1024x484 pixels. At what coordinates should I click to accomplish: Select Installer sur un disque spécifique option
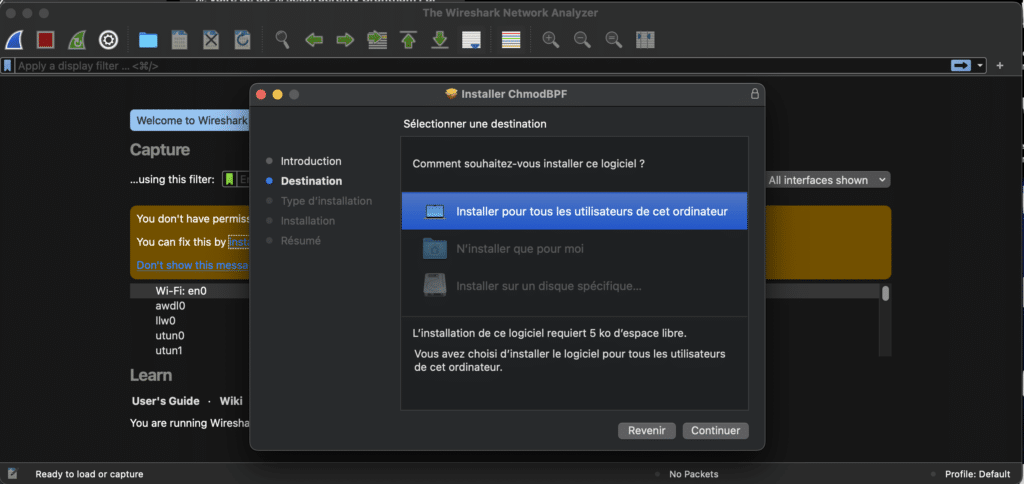(575, 286)
